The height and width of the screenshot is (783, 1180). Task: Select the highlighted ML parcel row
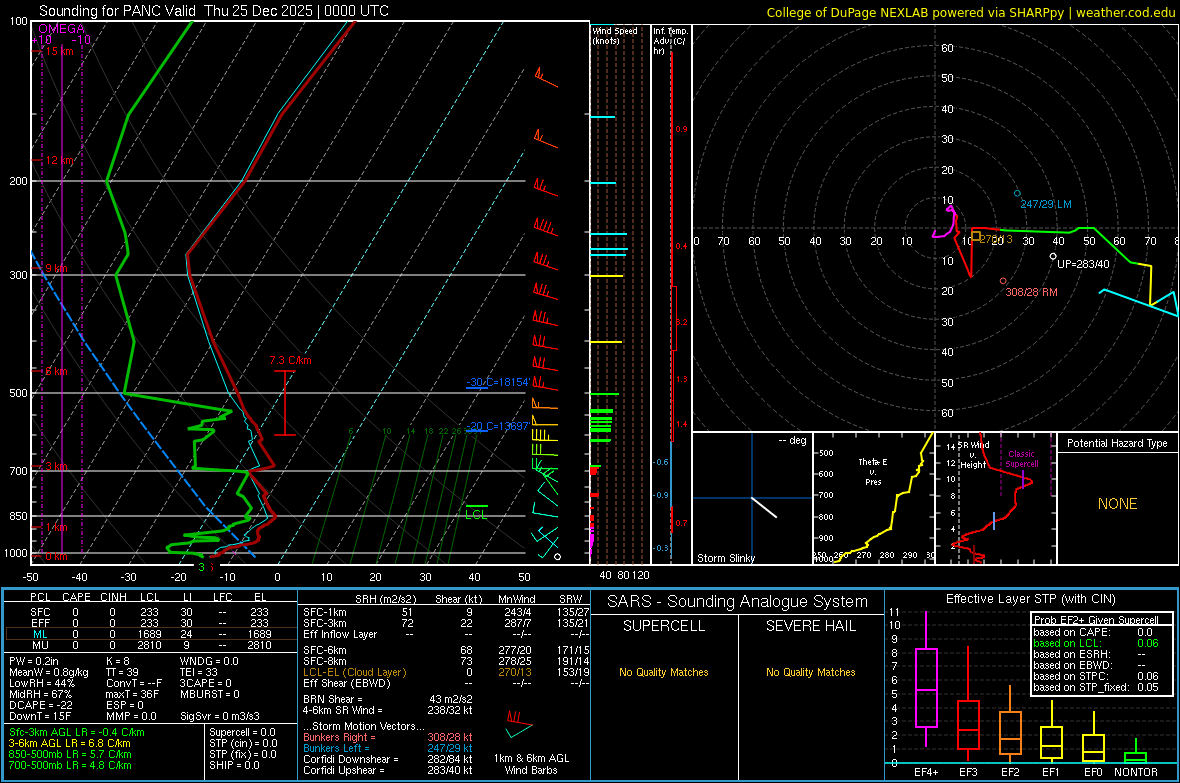[x=151, y=634]
